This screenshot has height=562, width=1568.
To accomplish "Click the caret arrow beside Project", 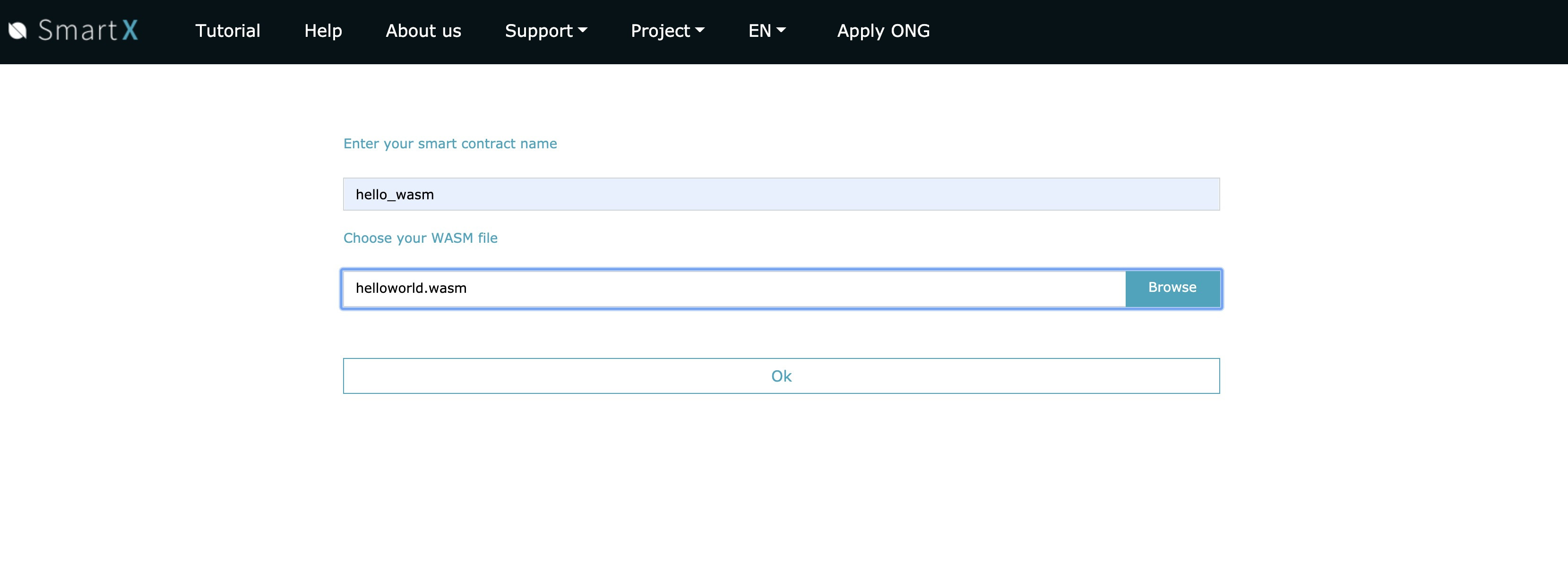I will coord(699,30).
